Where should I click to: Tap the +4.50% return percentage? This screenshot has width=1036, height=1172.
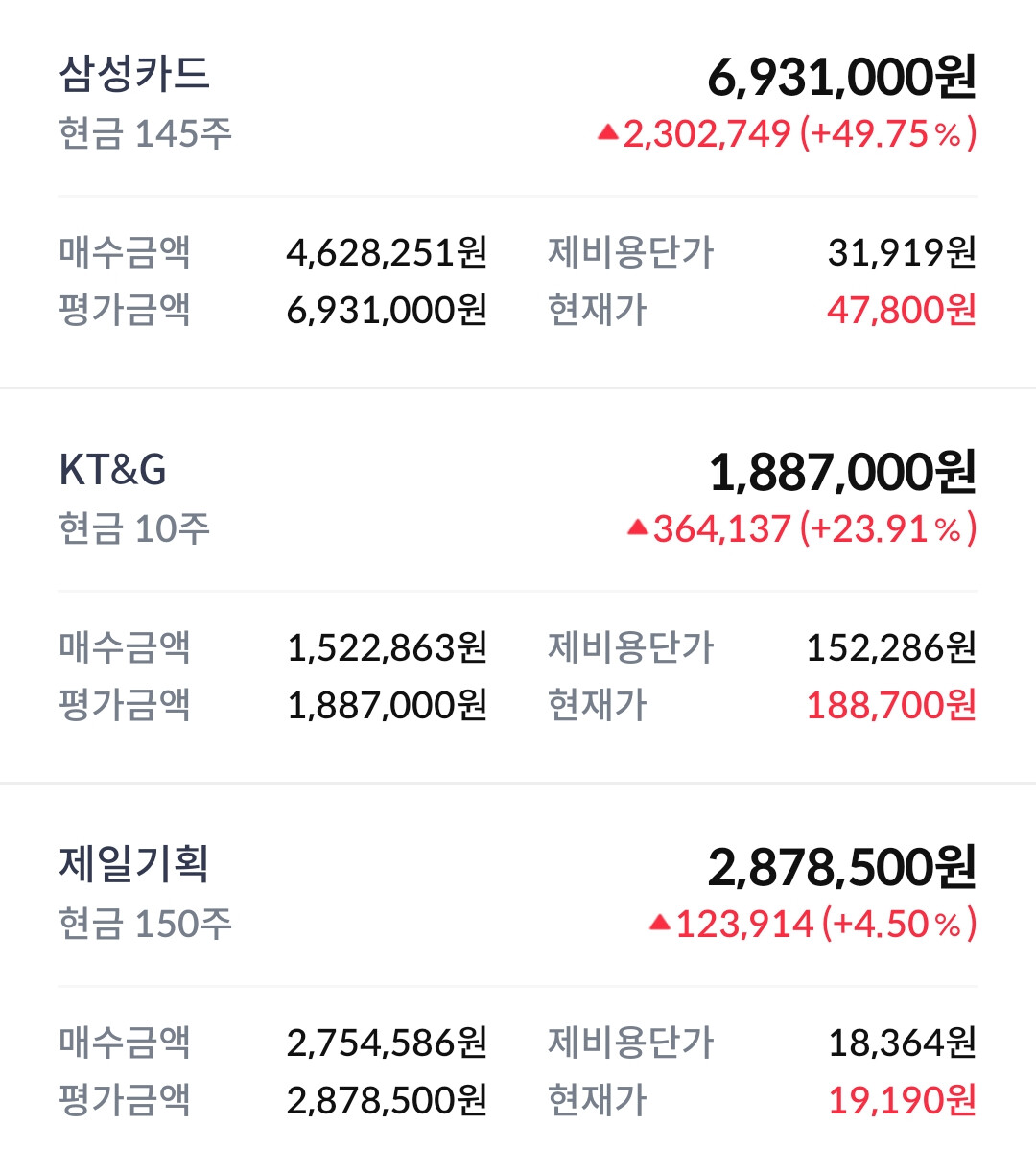tap(900, 924)
